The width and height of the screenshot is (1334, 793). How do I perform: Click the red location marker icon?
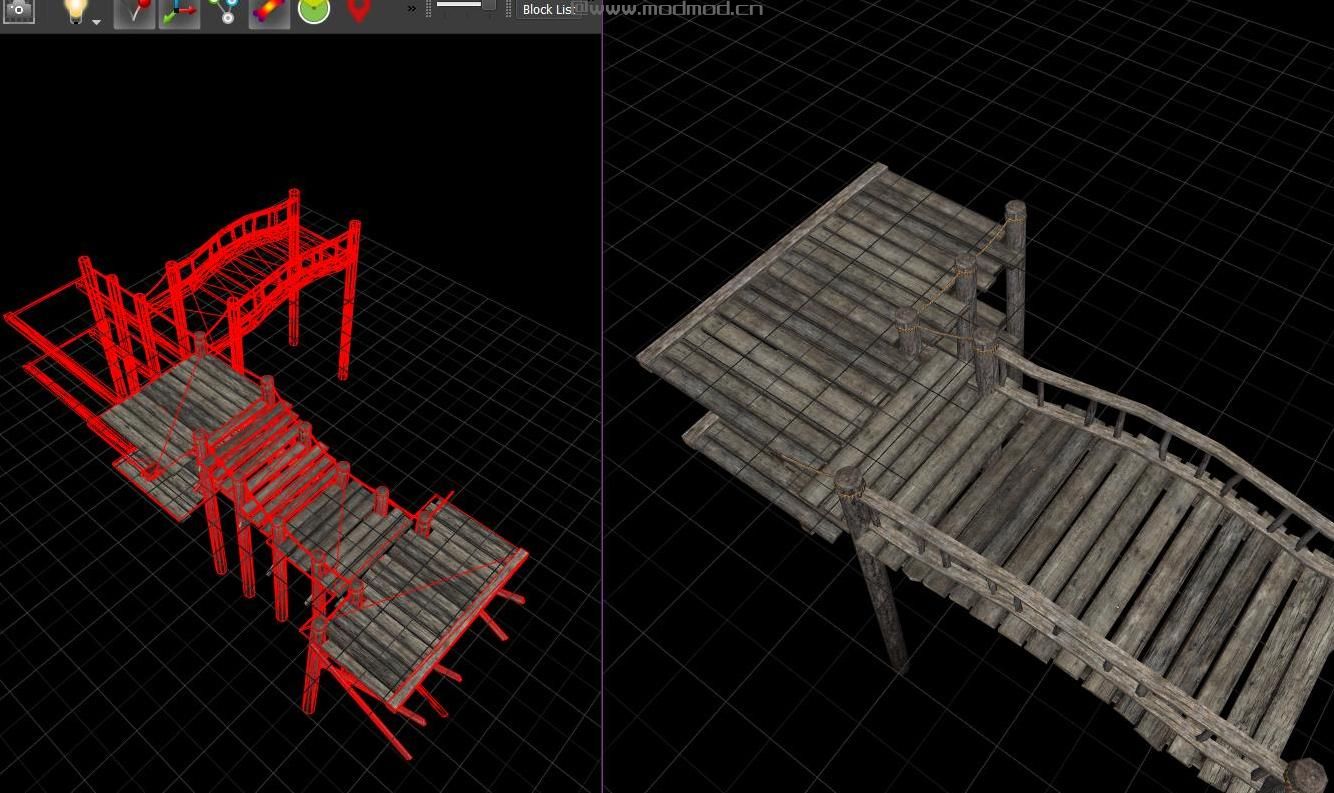(359, 11)
